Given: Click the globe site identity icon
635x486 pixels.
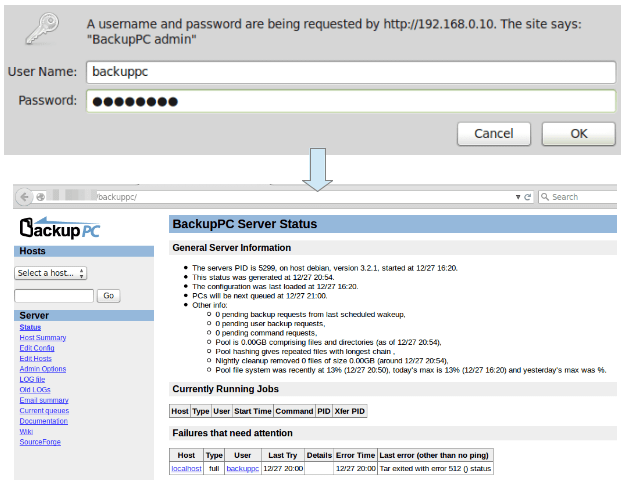Looking at the screenshot, I should 40,197.
